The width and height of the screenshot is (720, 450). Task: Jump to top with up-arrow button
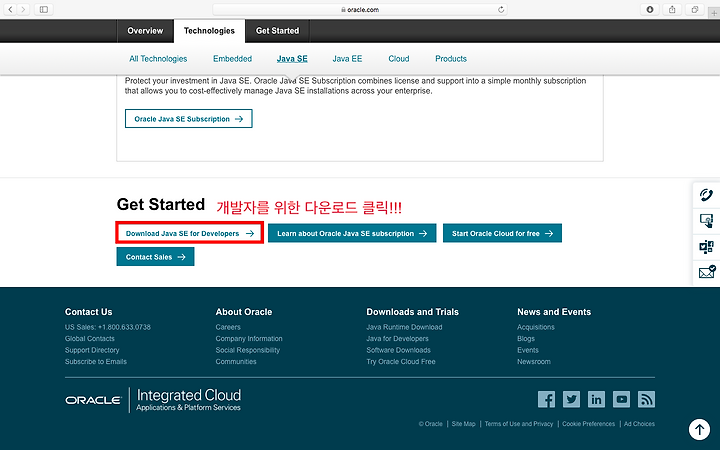point(699,430)
